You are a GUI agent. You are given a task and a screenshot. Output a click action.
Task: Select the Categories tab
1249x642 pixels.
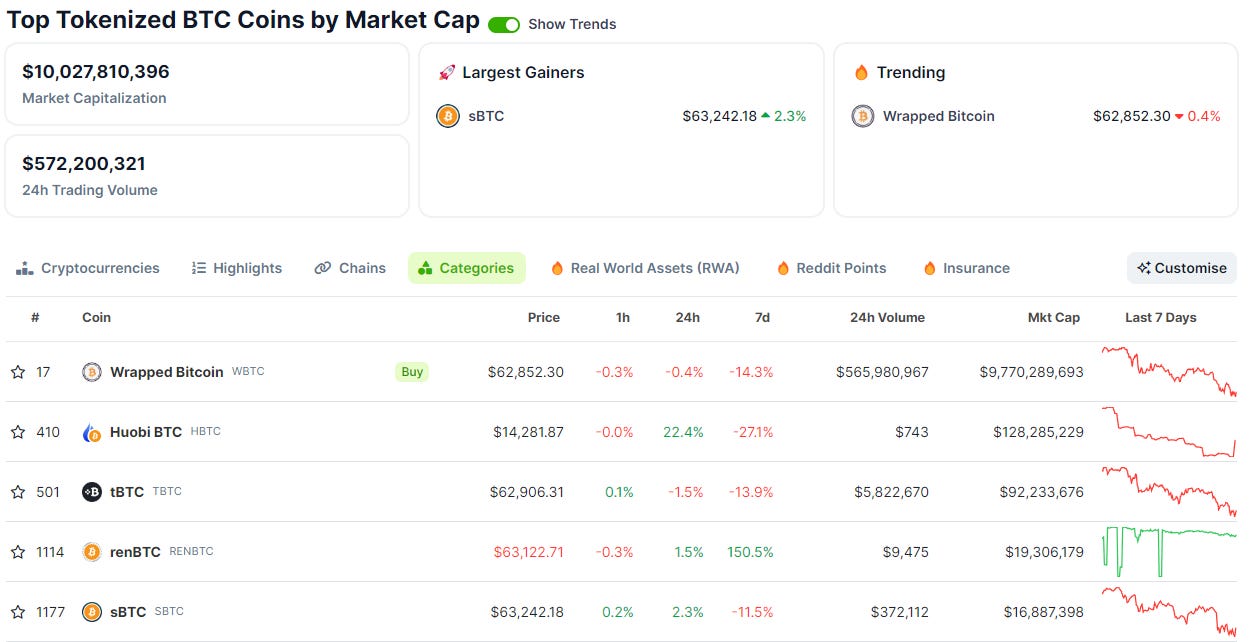467,268
